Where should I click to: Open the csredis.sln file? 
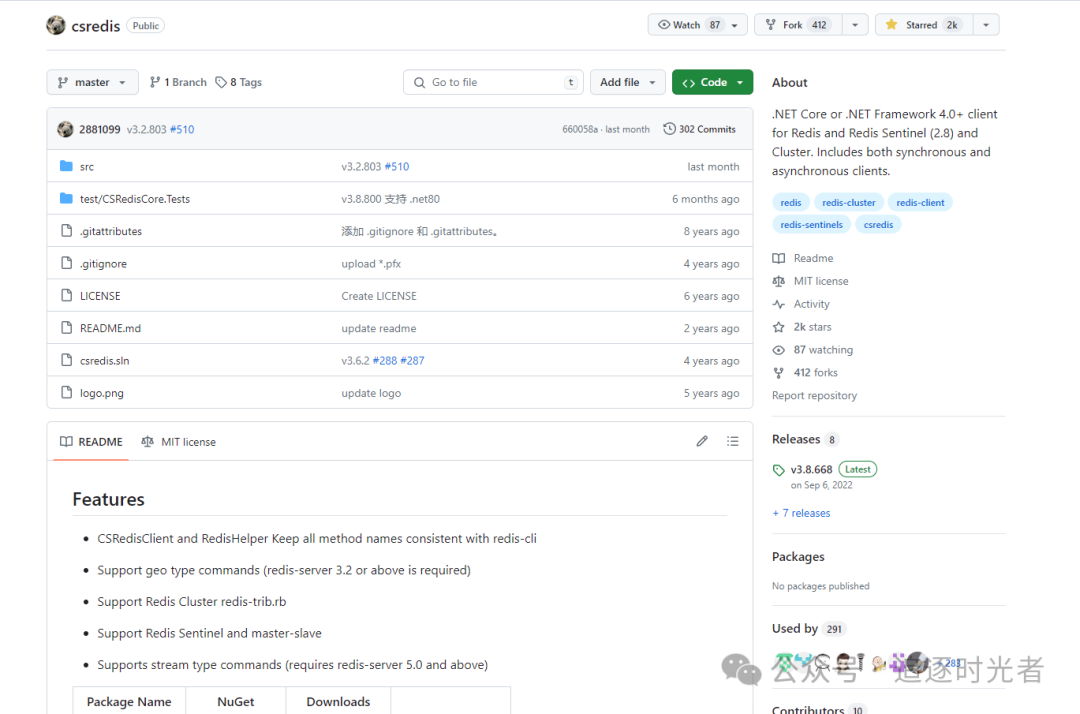coord(105,361)
